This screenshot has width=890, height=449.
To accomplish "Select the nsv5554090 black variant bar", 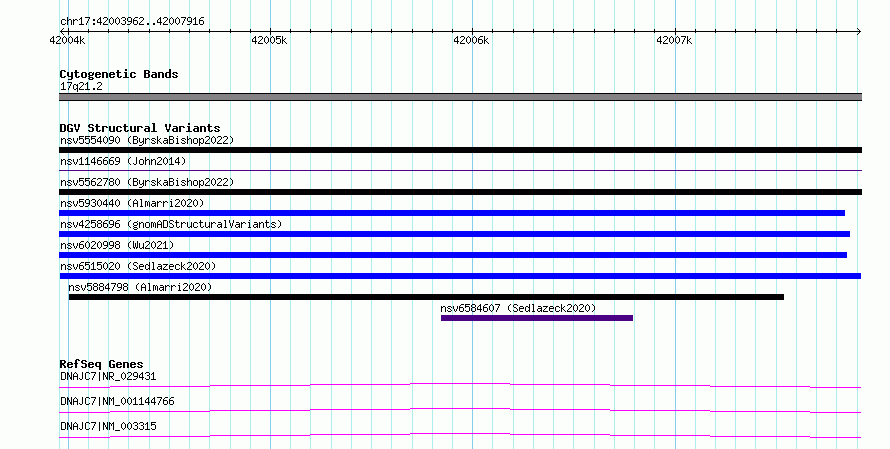I will pyautogui.click(x=460, y=150).
